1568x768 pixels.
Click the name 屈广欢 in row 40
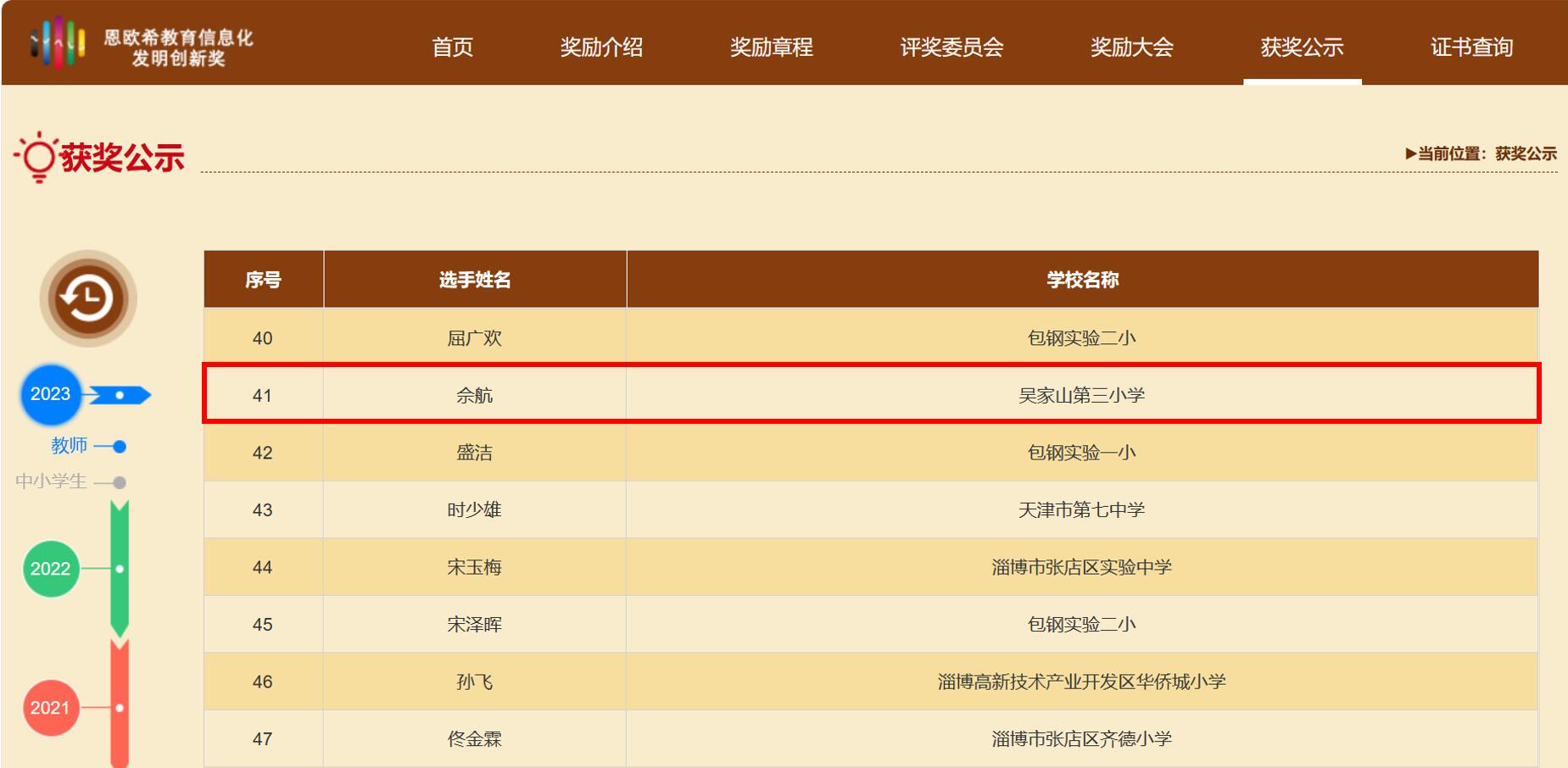(x=475, y=338)
